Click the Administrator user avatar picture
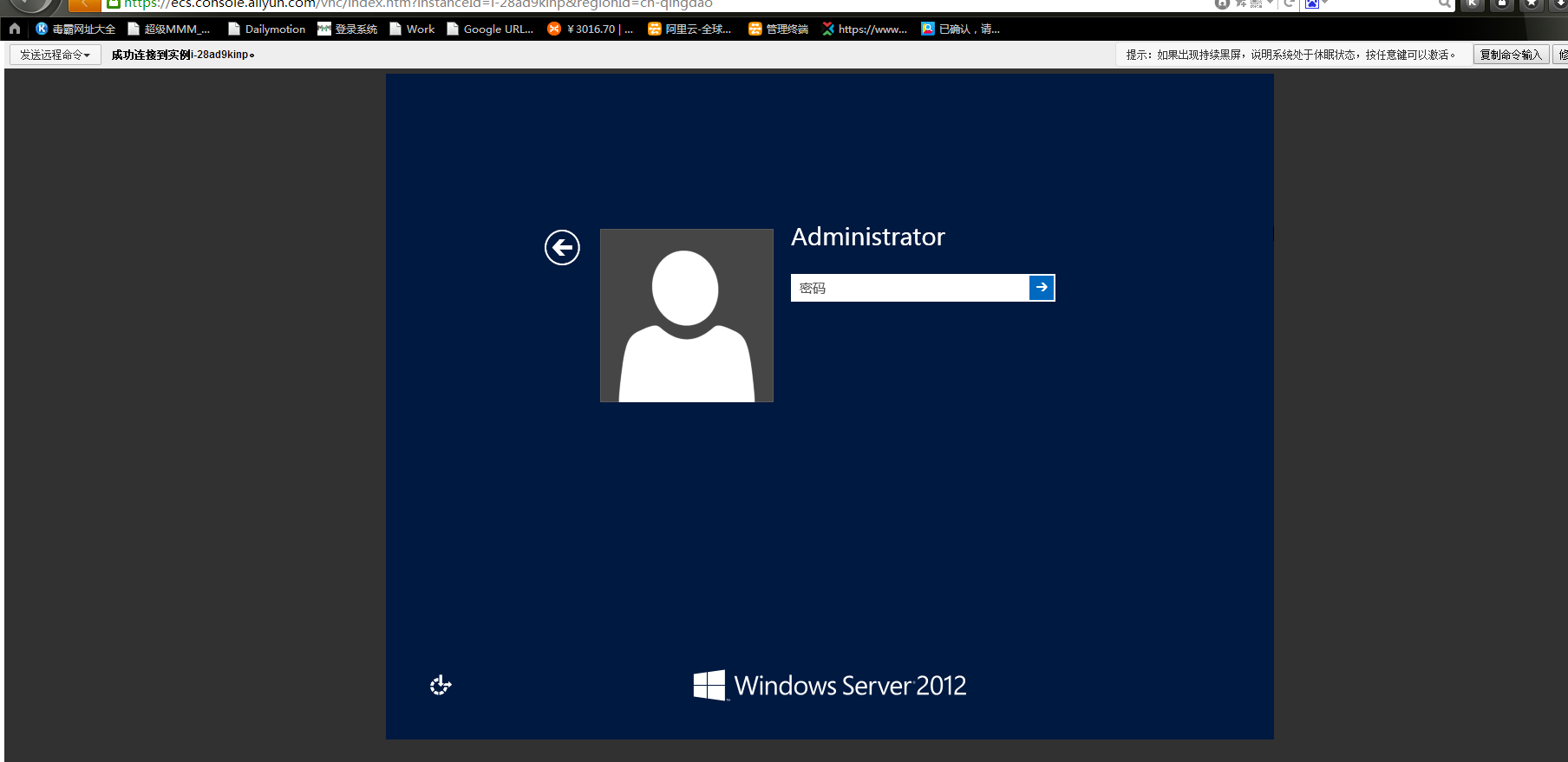 pos(686,316)
